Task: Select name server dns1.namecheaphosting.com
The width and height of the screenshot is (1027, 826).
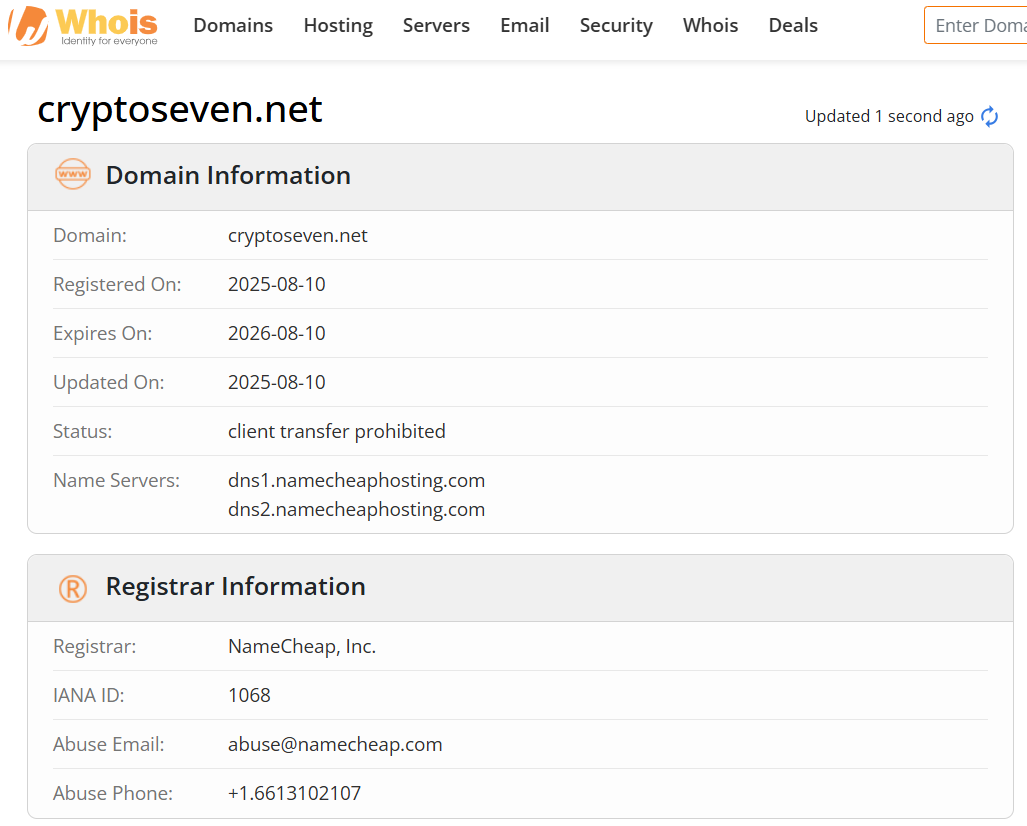Action: 356,481
